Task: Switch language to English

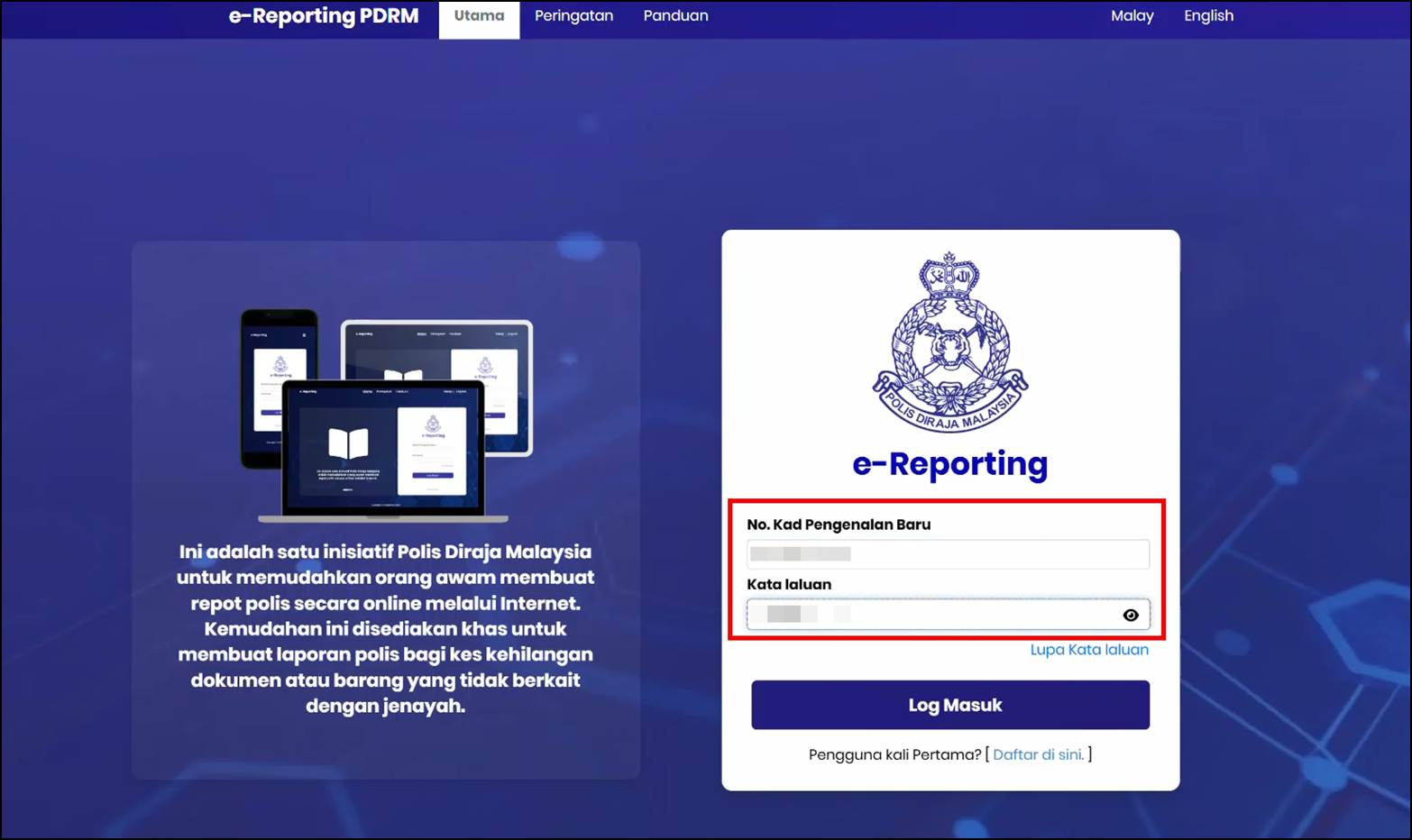Action: [x=1208, y=16]
